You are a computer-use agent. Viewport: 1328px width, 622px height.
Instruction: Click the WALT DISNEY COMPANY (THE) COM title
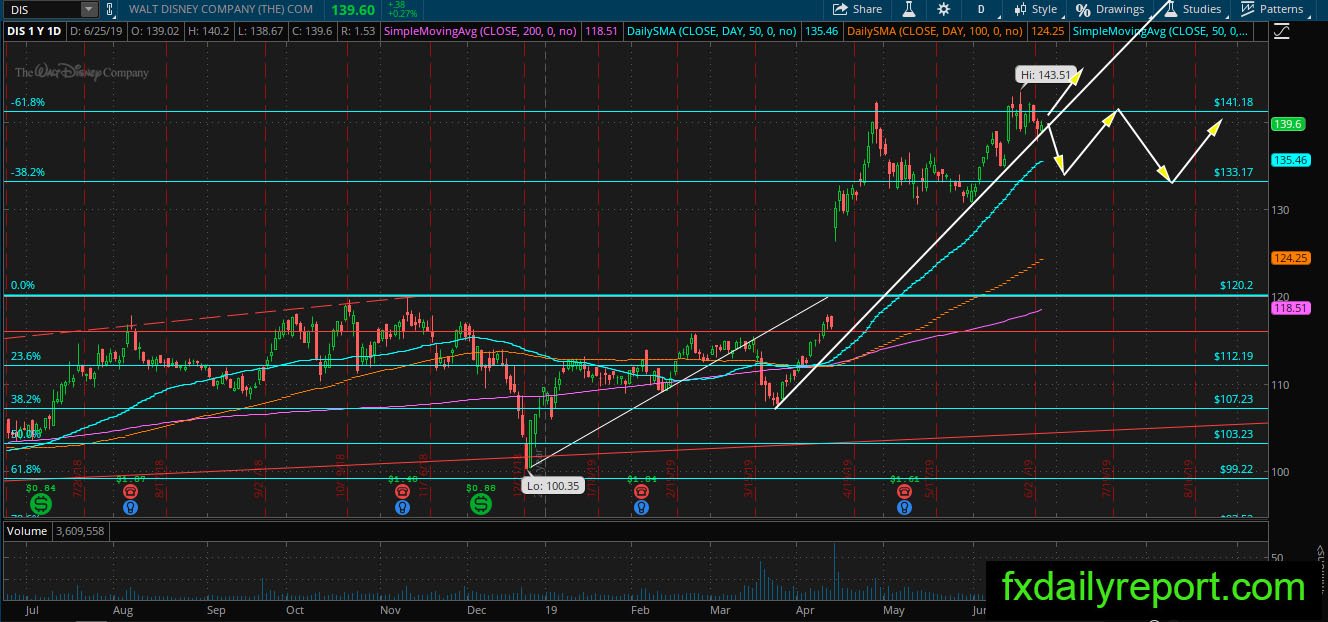[220, 9]
